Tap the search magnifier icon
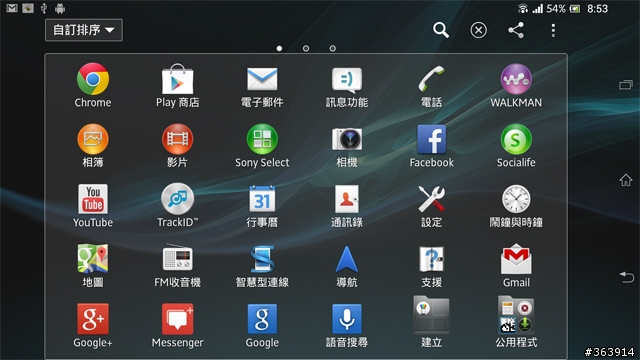 pyautogui.click(x=441, y=30)
